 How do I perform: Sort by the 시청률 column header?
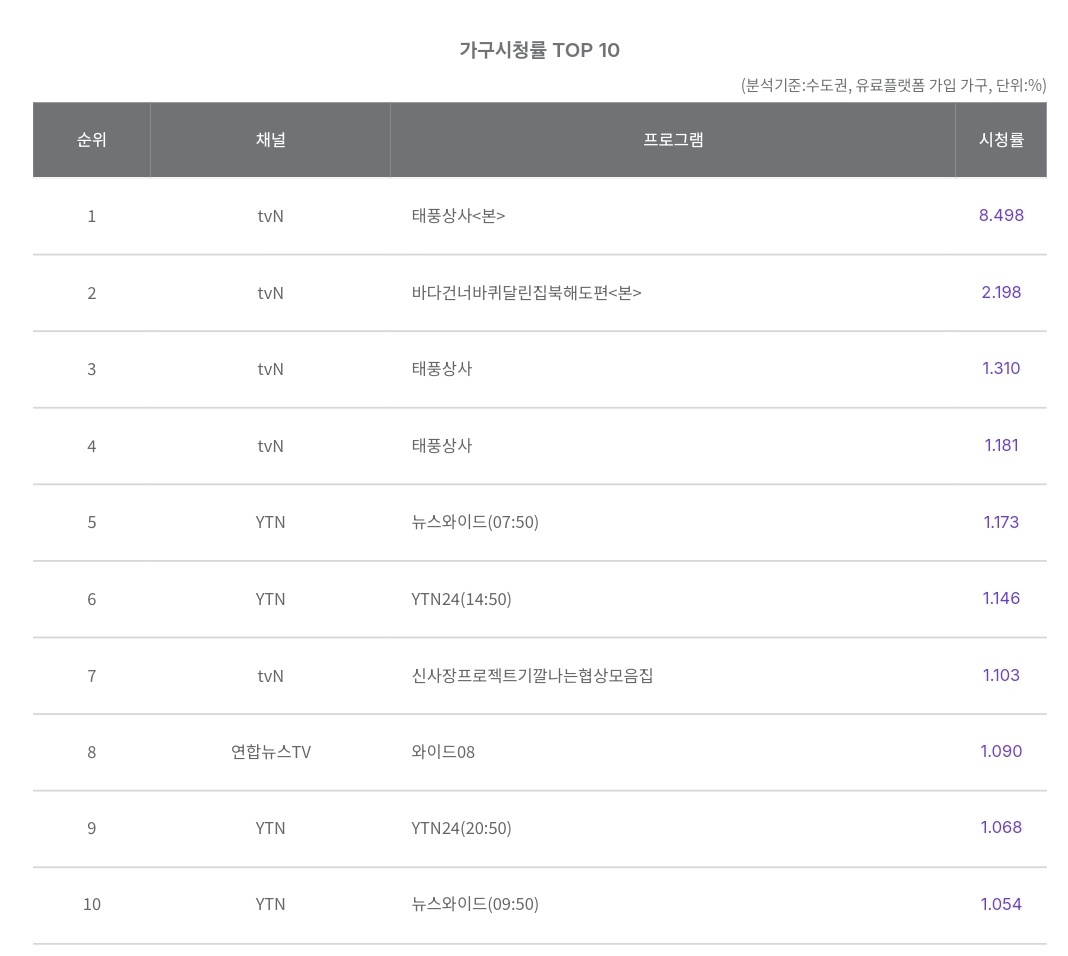point(1000,140)
